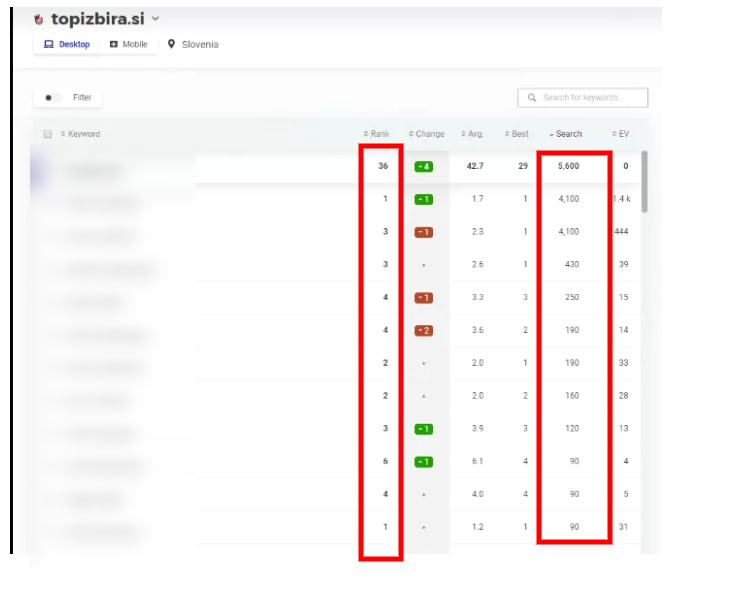Viewport: 747px width, 592px height.
Task: Click EV value 31
Action: 623,527
